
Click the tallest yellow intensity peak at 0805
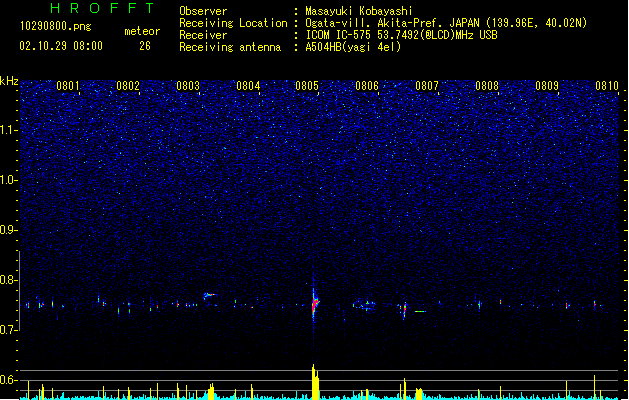[315, 382]
